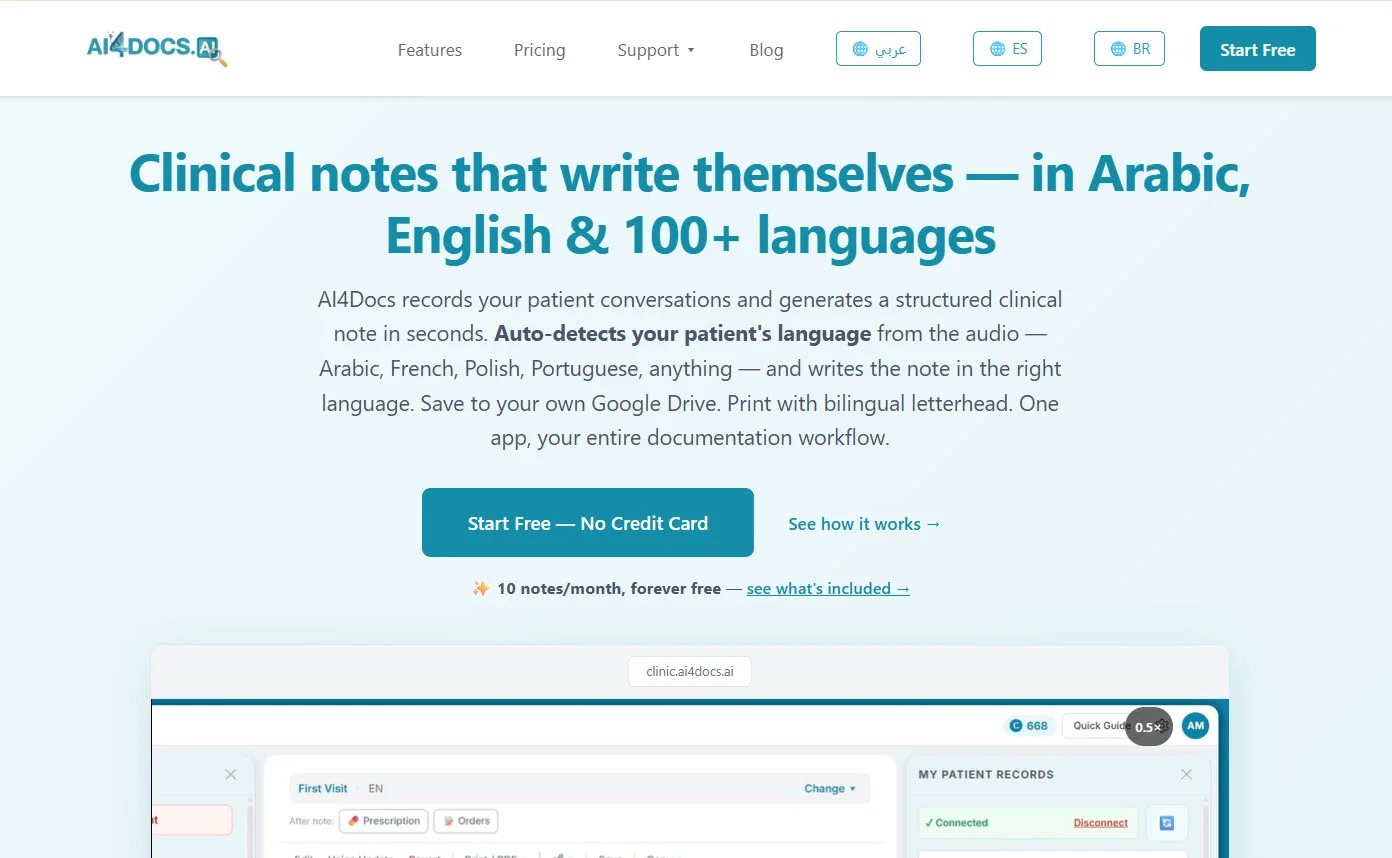Open the AM user avatar
Screen dimensions: 1392x858
(1195, 726)
